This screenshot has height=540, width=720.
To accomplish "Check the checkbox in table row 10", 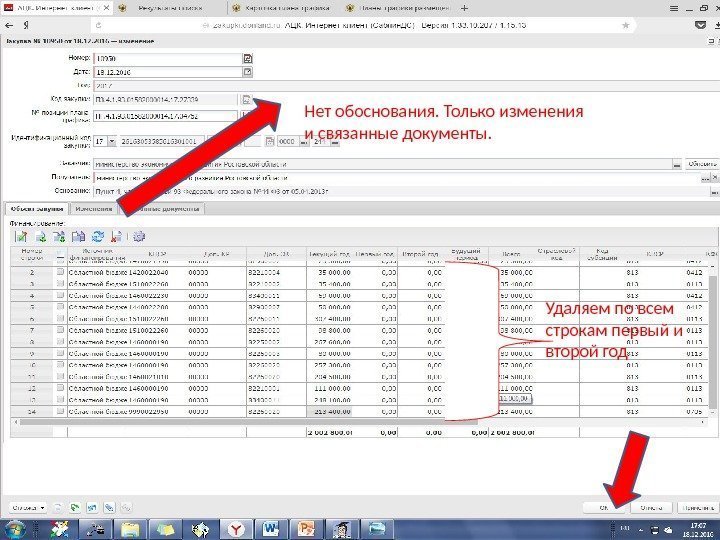I will [60, 365].
